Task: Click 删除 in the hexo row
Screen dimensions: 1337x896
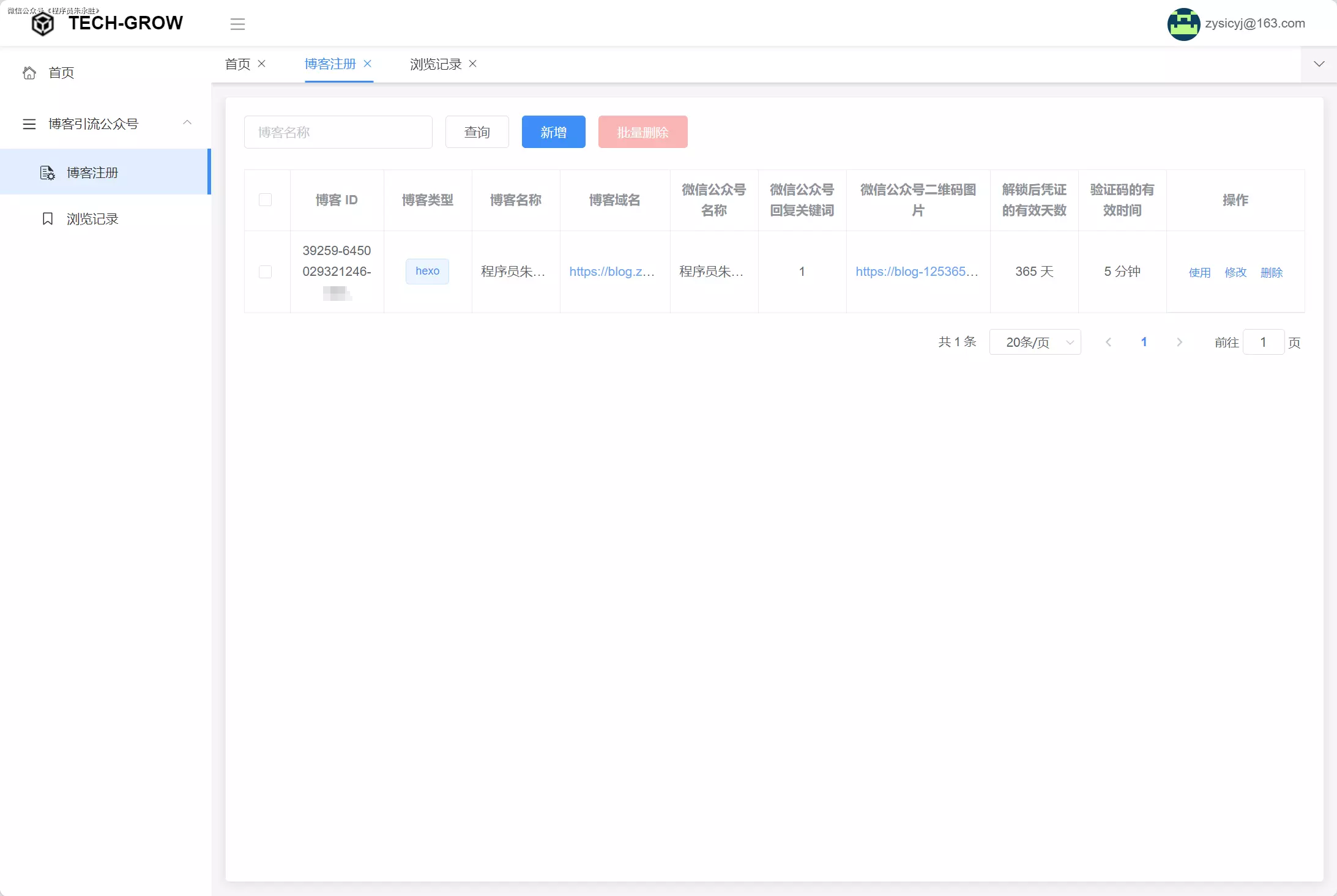Action: [1272, 273]
